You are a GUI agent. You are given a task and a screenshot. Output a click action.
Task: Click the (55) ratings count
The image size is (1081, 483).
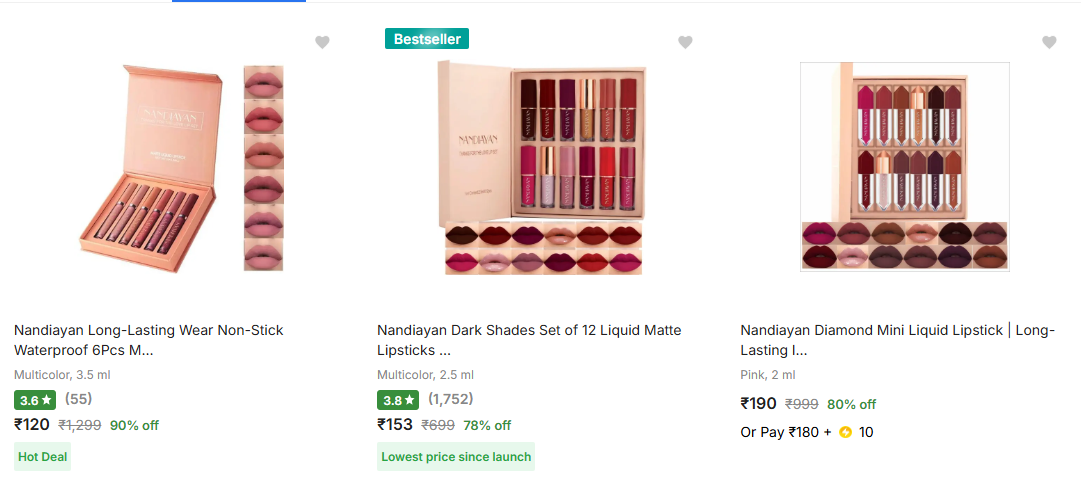(79, 399)
